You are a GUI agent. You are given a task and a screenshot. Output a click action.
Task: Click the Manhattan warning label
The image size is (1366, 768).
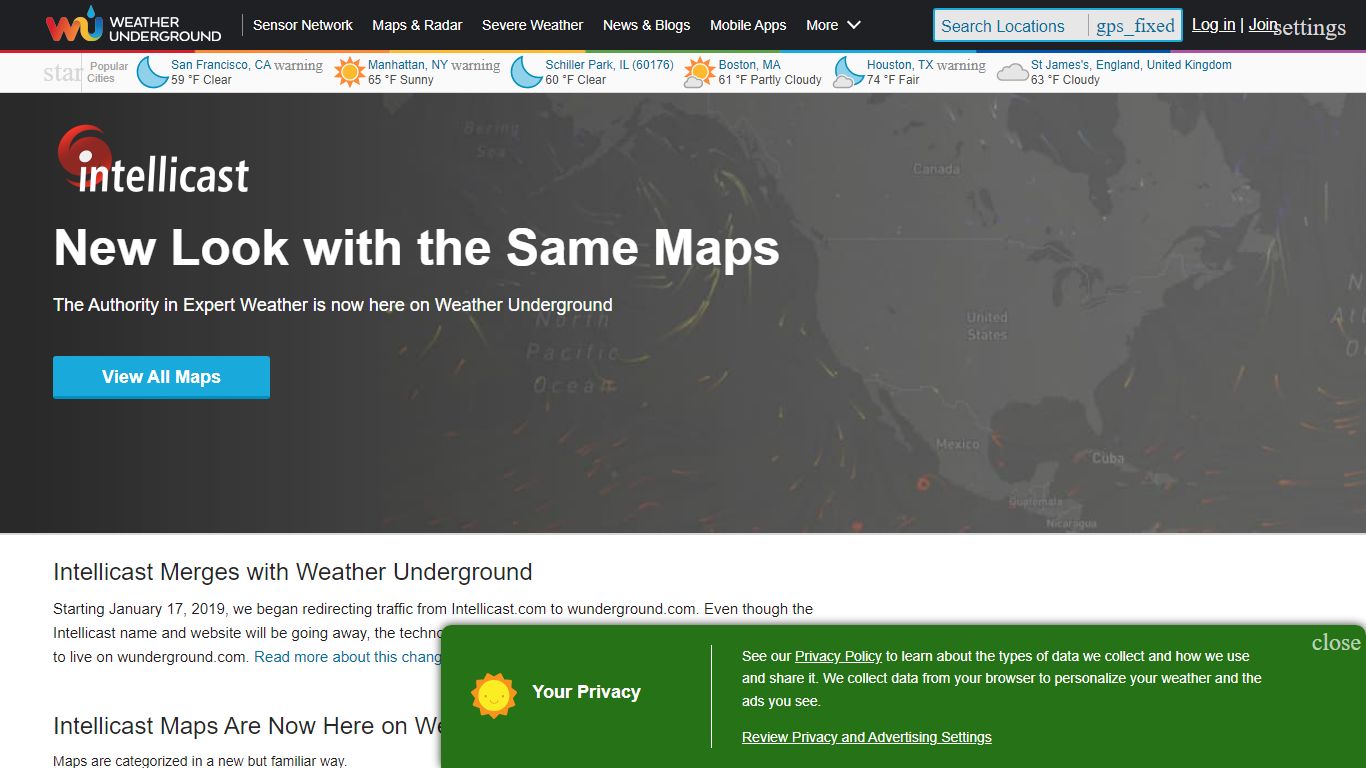click(475, 65)
